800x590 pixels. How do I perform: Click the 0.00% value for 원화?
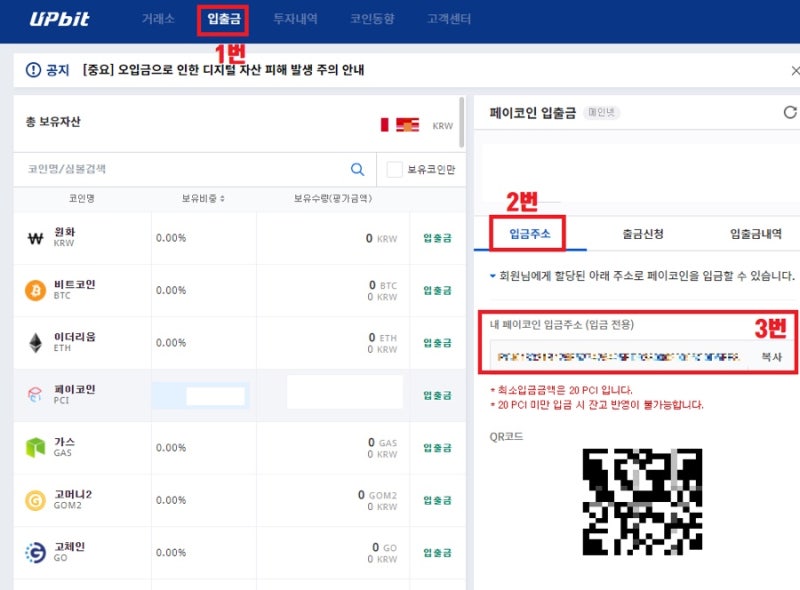coord(171,238)
